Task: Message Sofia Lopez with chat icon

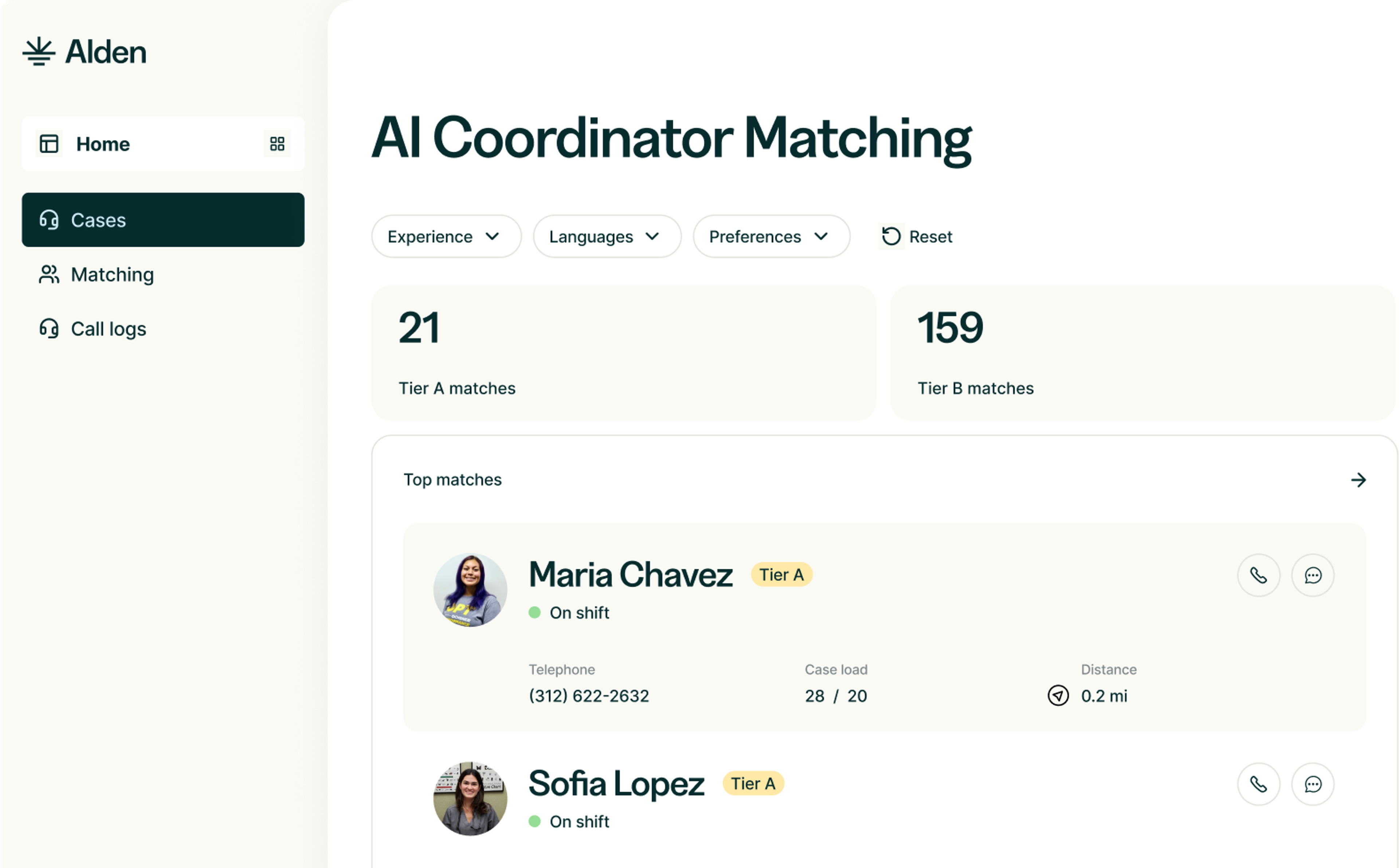Action: coord(1313,784)
